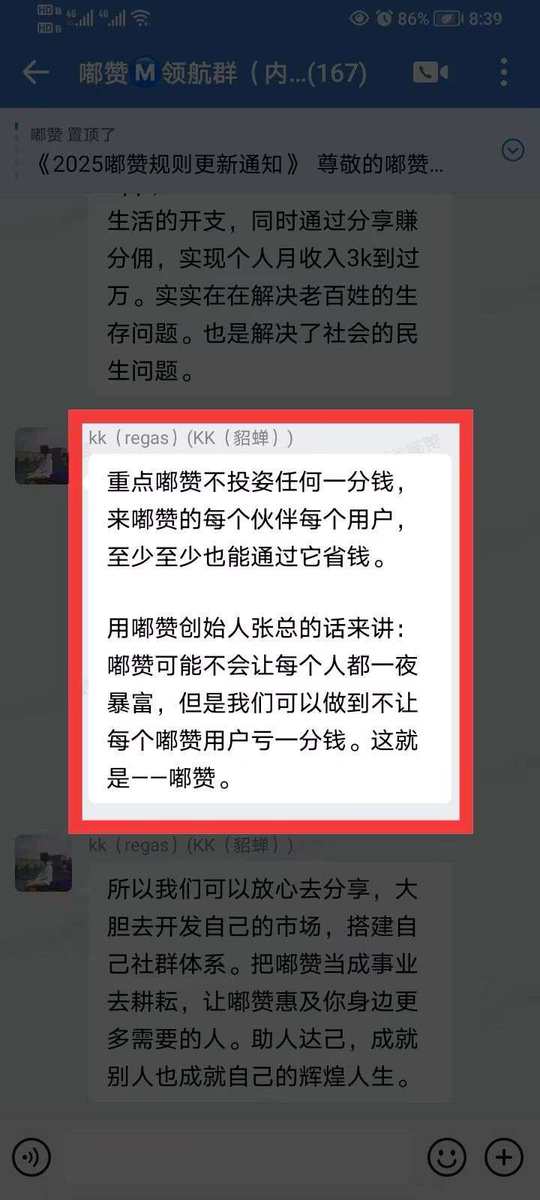
Task: Tap the message input field
Action: pyautogui.click(x=240, y=1157)
